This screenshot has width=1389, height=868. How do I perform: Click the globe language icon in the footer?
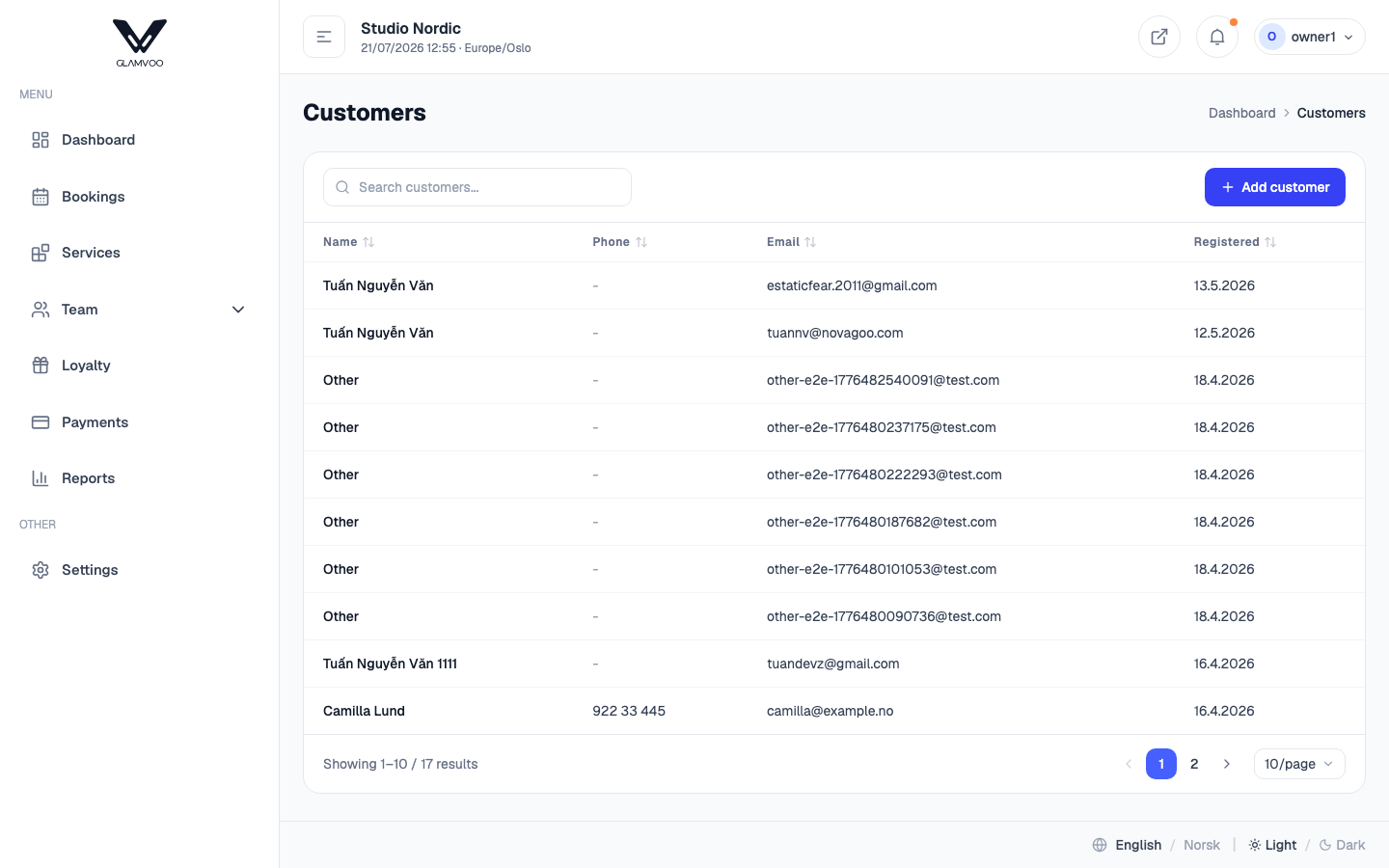1100,845
